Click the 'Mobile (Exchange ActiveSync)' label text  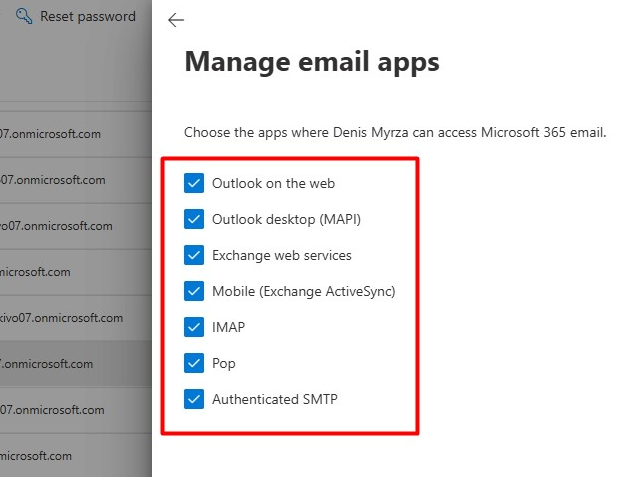(303, 291)
